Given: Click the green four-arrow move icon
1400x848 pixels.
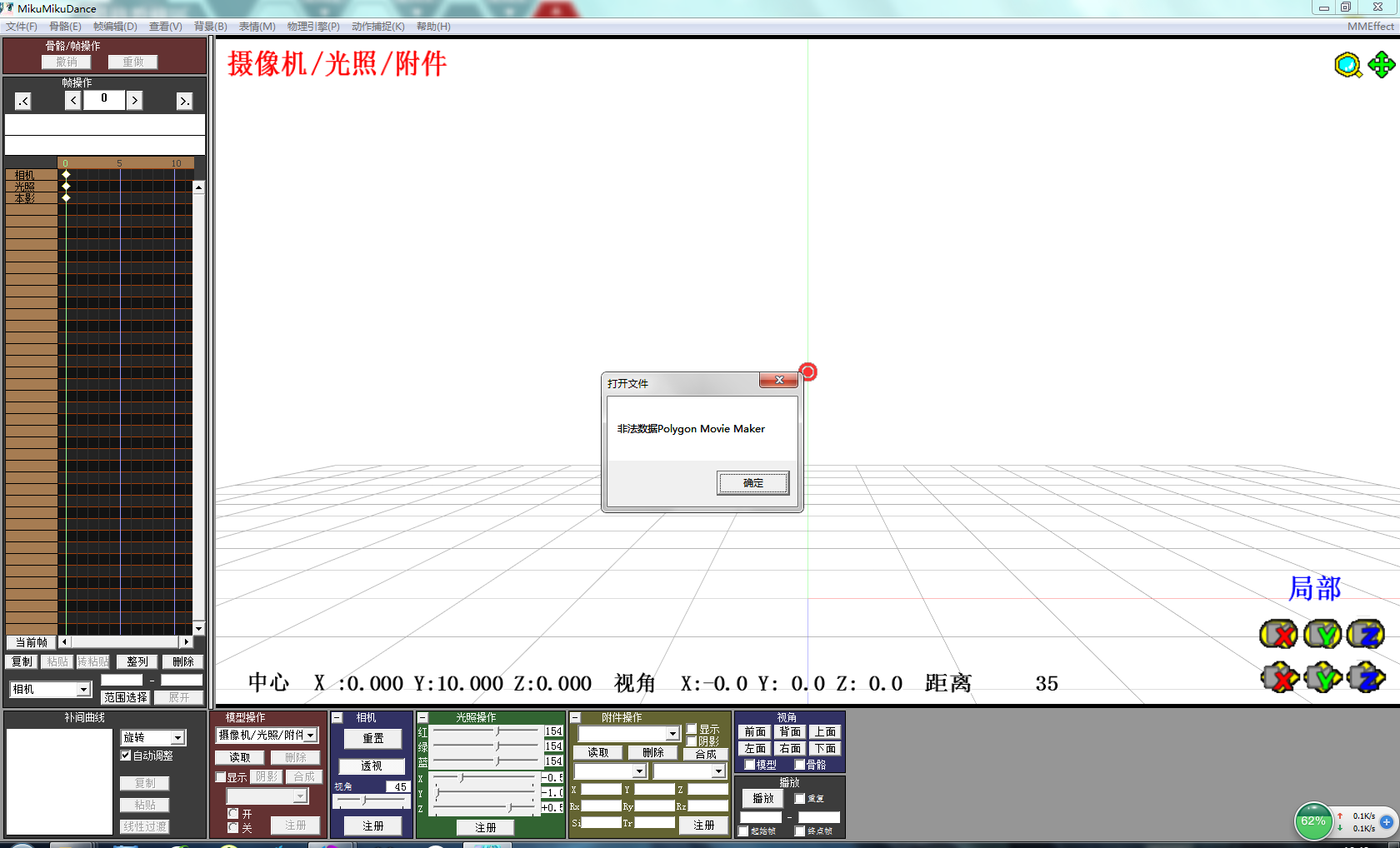Looking at the screenshot, I should (x=1381, y=64).
